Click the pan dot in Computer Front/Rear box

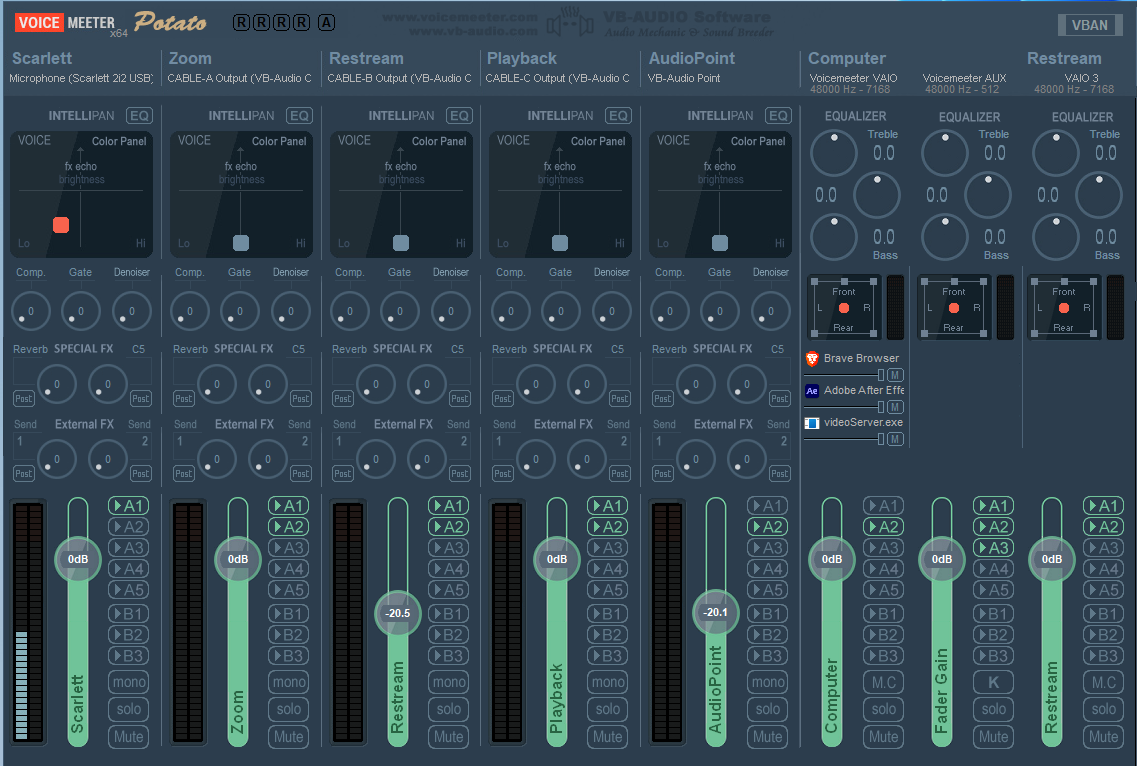[844, 308]
